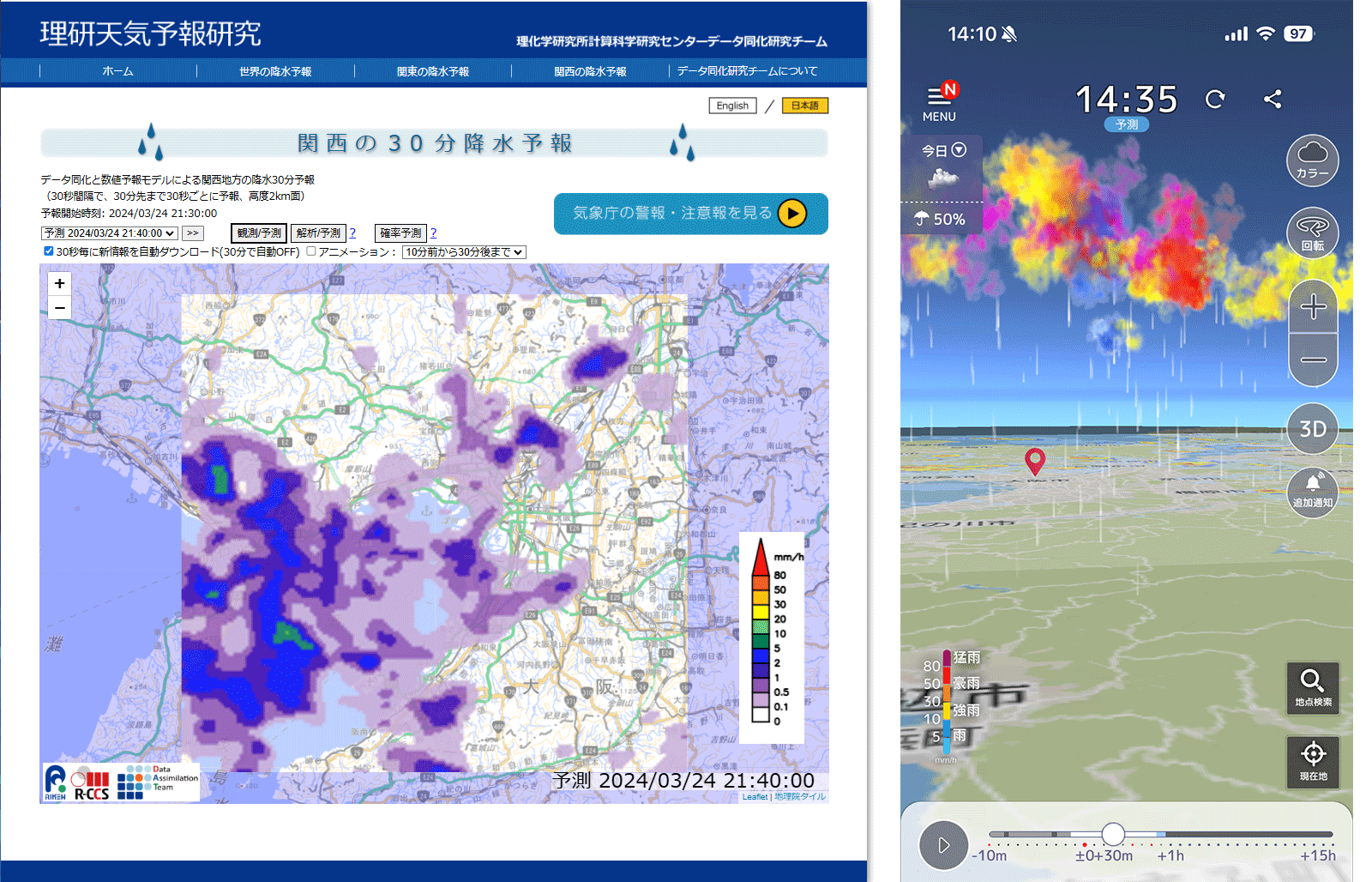This screenshot has height=882, width=1372.
Task: Expand the 今日 day selector
Action: coord(943,150)
